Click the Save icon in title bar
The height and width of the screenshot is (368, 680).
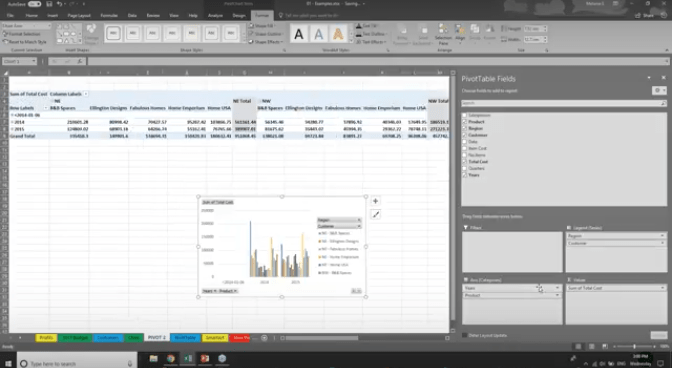coord(49,4)
